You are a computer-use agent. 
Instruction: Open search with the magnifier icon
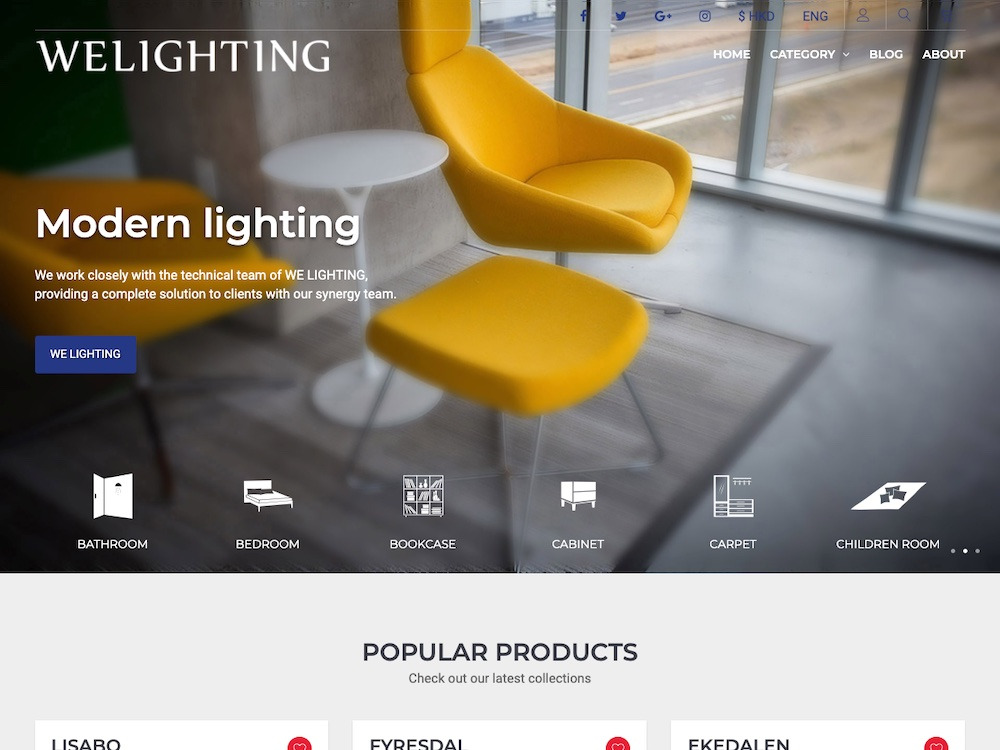[x=904, y=14]
